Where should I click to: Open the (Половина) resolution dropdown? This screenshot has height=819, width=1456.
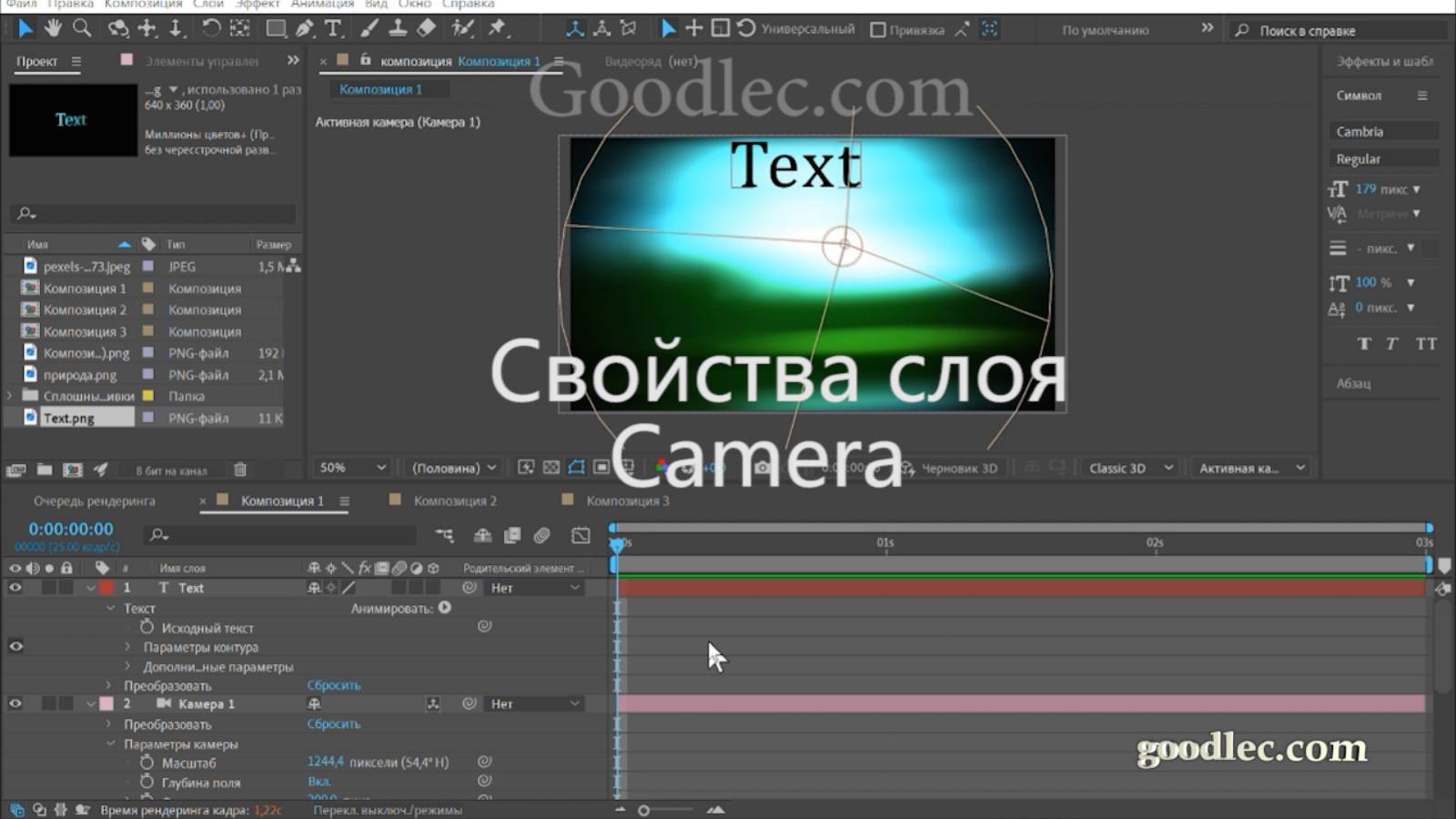pos(452,467)
